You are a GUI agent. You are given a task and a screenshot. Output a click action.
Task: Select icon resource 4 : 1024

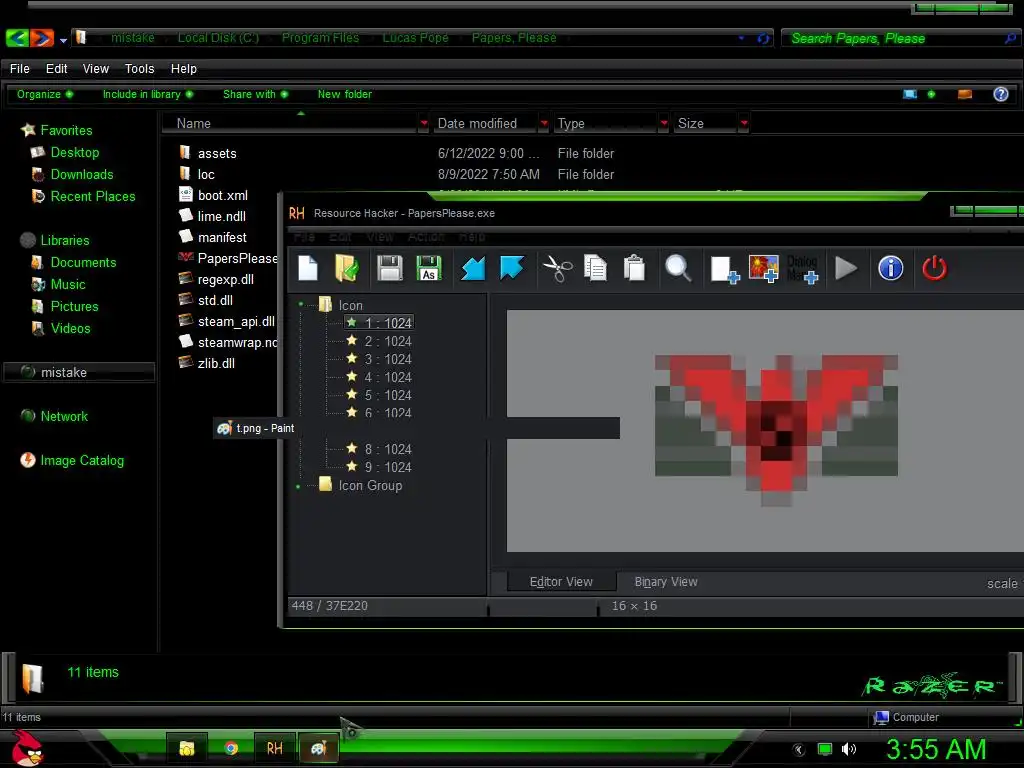(379, 377)
